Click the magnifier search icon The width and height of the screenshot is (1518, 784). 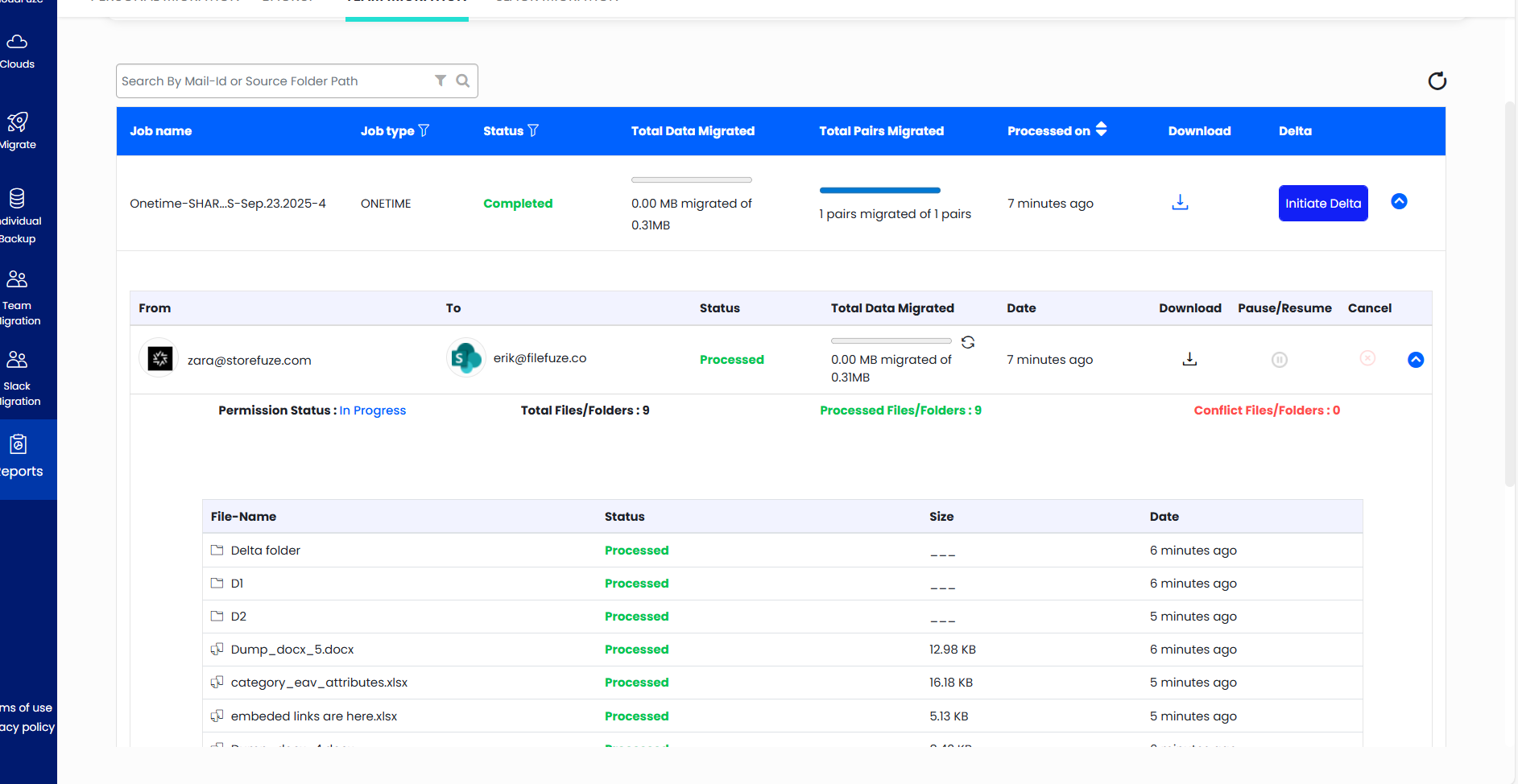pos(463,80)
